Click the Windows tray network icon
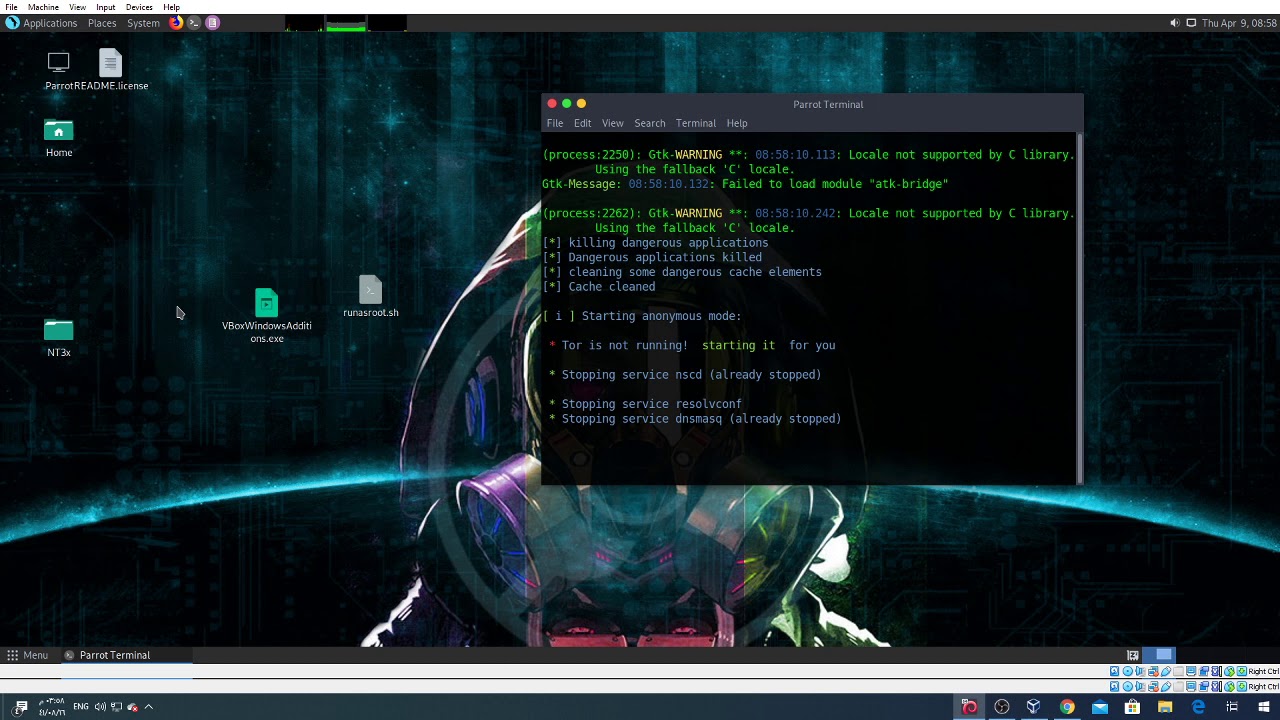Viewport: 1280px width, 720px height. coord(116,707)
